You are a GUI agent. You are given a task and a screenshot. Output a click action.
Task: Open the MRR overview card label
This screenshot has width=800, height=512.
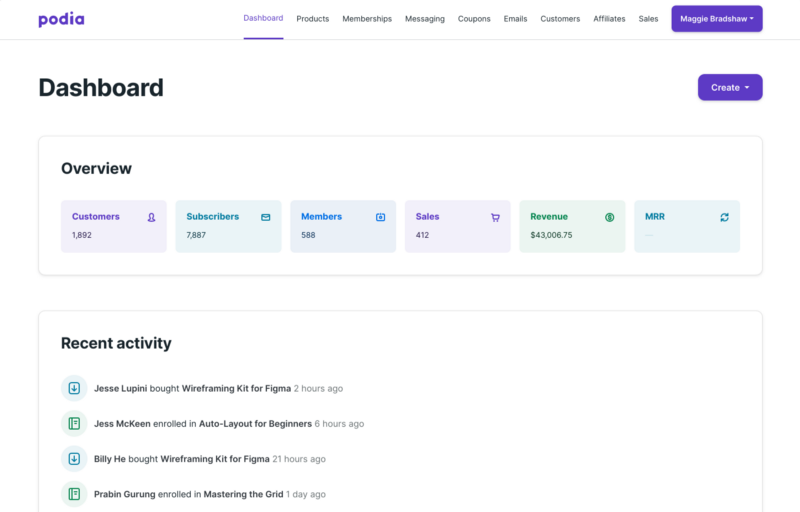tap(655, 216)
